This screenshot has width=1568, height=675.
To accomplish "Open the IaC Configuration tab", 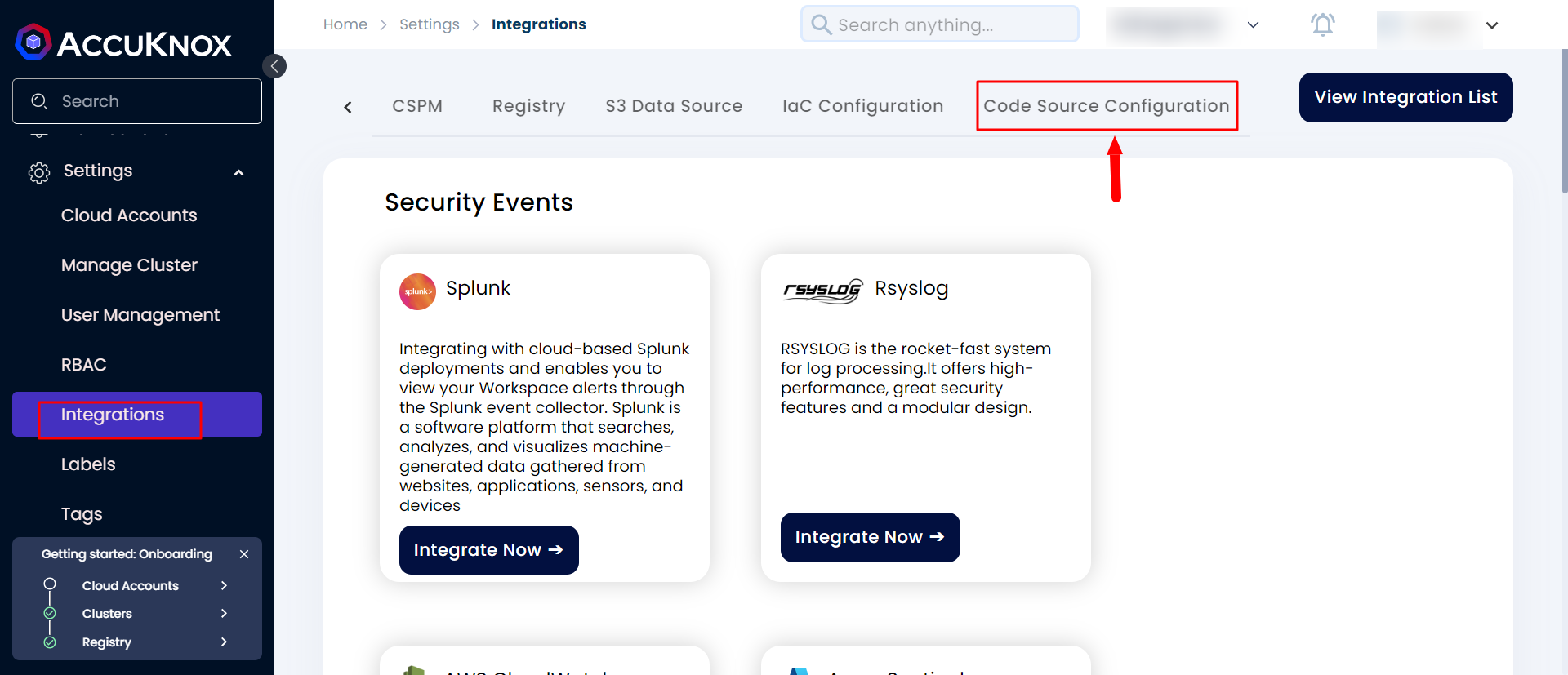I will coord(862,106).
